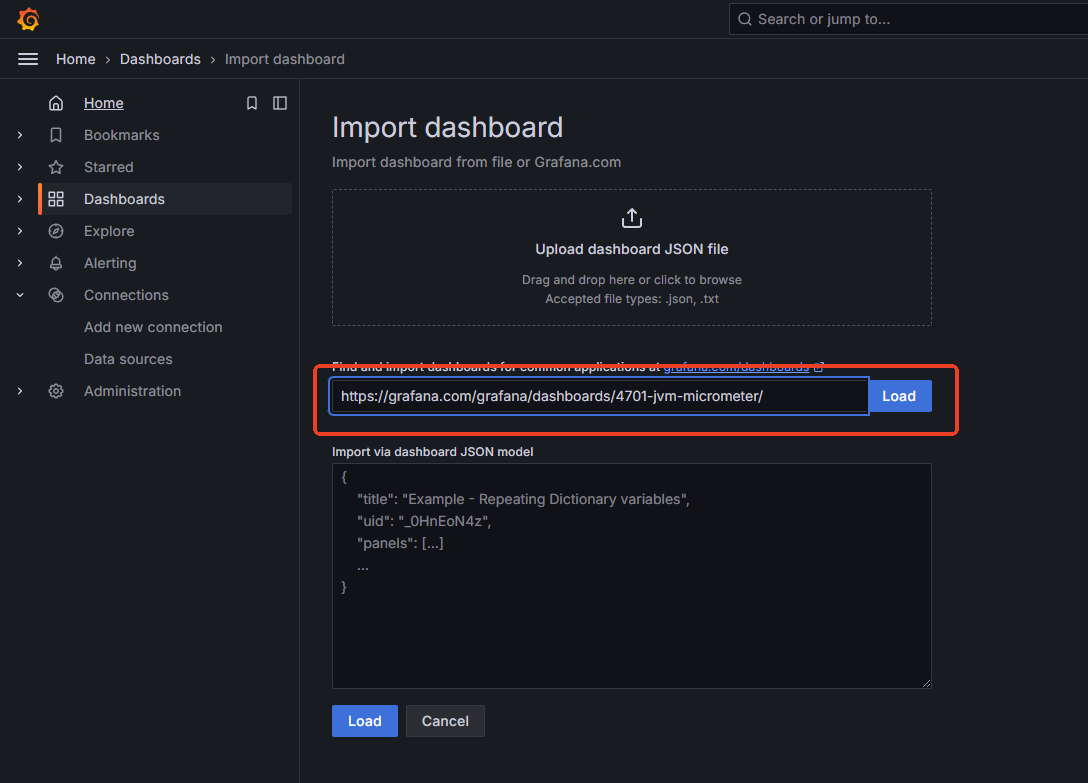The image size is (1088, 783).
Task: Open Add new connection page
Action: tap(153, 327)
